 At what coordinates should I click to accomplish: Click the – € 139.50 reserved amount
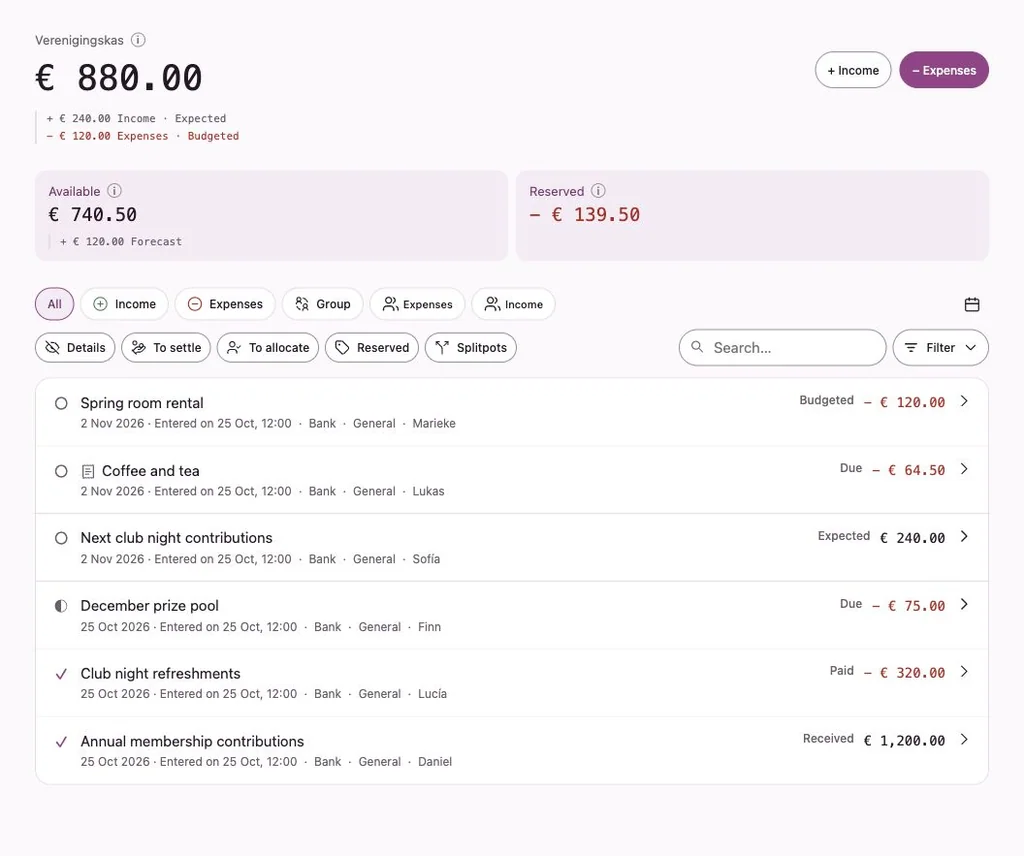point(584,214)
